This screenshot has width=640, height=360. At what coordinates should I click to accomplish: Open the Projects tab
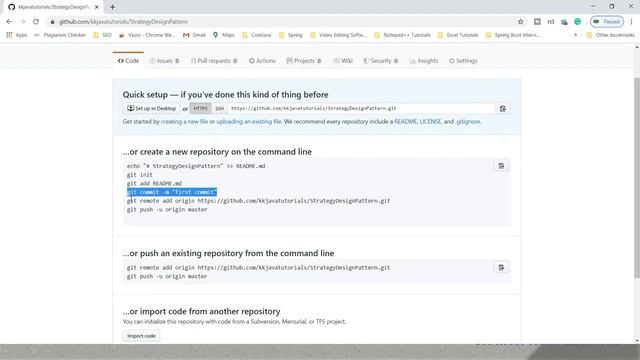click(x=304, y=61)
